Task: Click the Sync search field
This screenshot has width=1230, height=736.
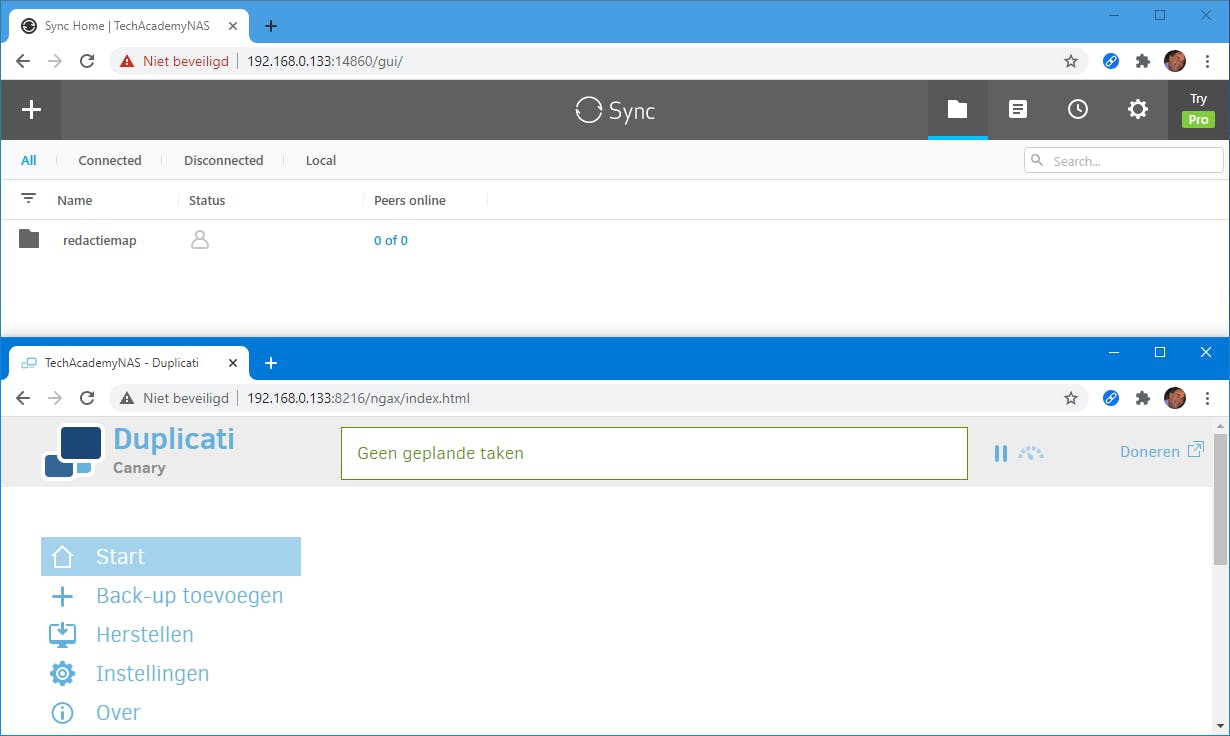Action: (x=1124, y=160)
